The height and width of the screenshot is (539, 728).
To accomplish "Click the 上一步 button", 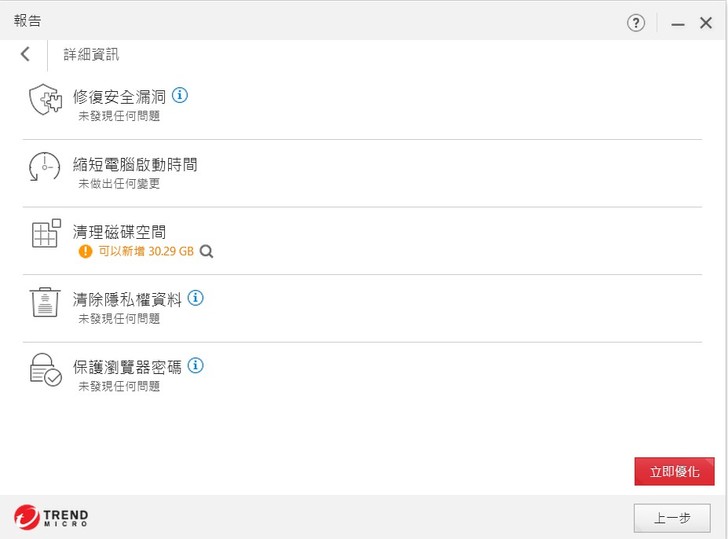I will (x=672, y=518).
